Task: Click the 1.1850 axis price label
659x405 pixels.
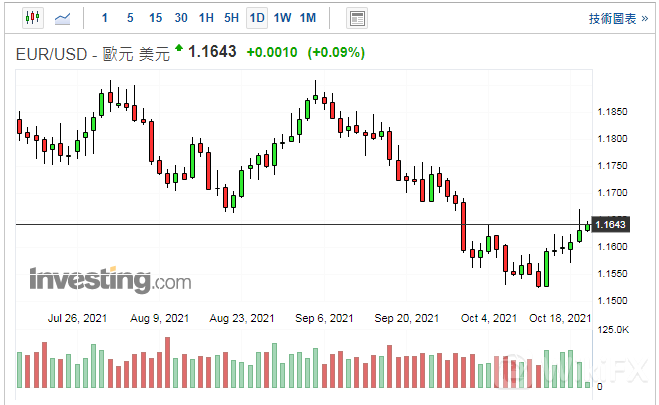Action: [x=612, y=112]
